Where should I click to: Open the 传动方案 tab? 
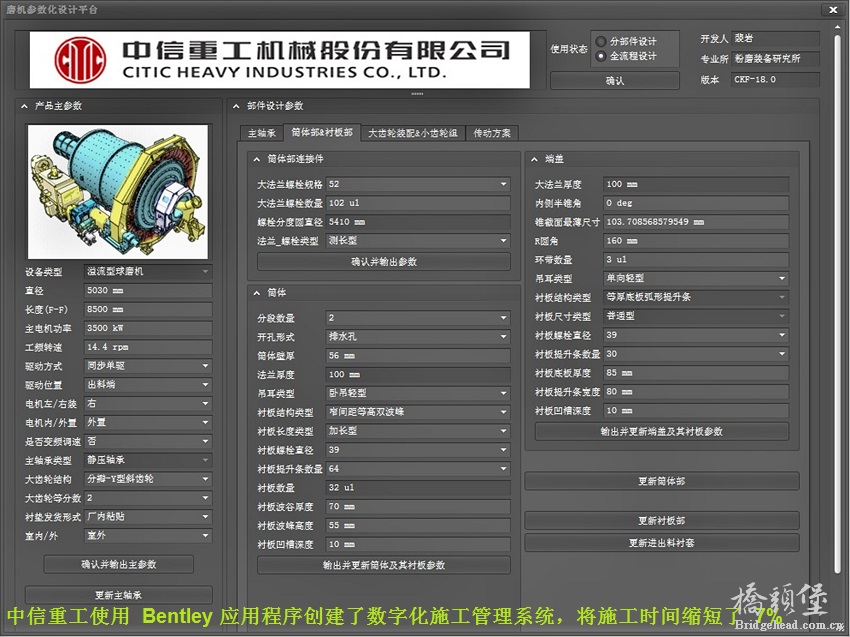[492, 133]
